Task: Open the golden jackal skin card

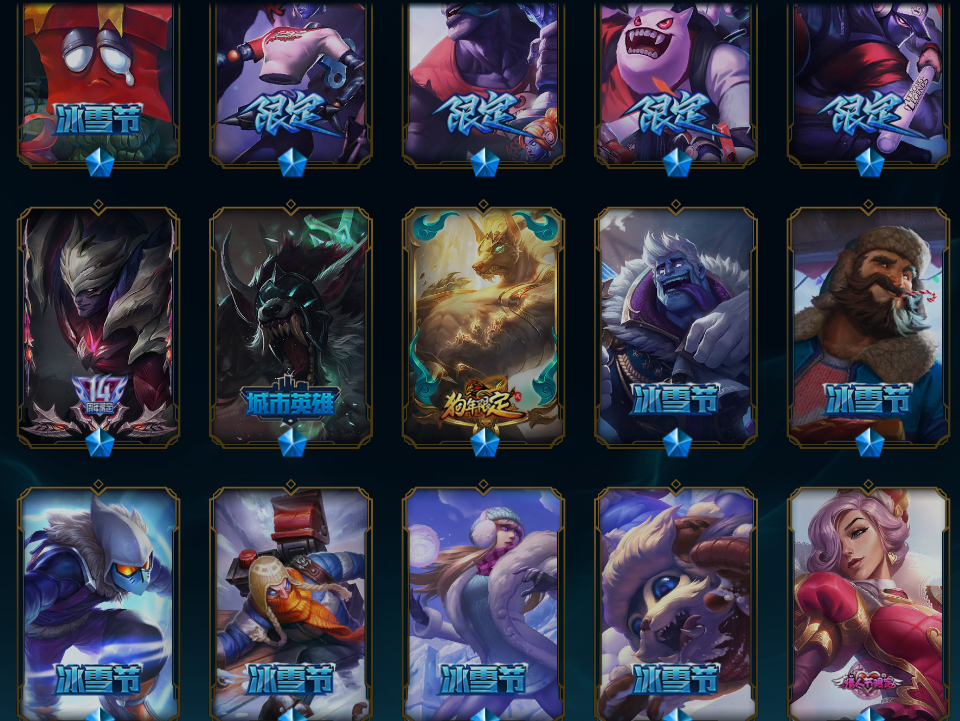Action: 483,326
